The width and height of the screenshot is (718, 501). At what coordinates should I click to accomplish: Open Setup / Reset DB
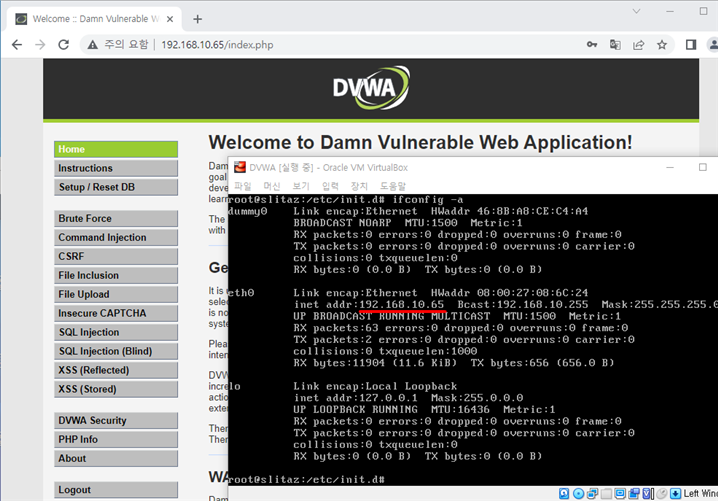[x=116, y=187]
